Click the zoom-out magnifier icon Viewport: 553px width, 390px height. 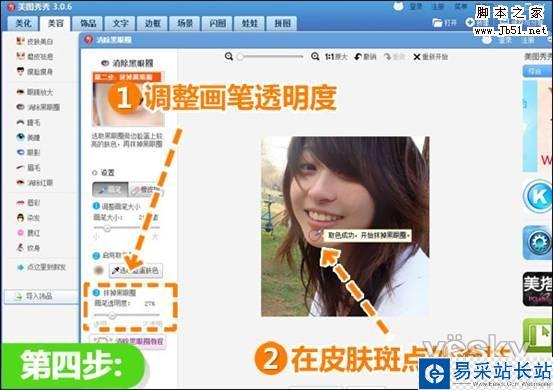(x=229, y=56)
